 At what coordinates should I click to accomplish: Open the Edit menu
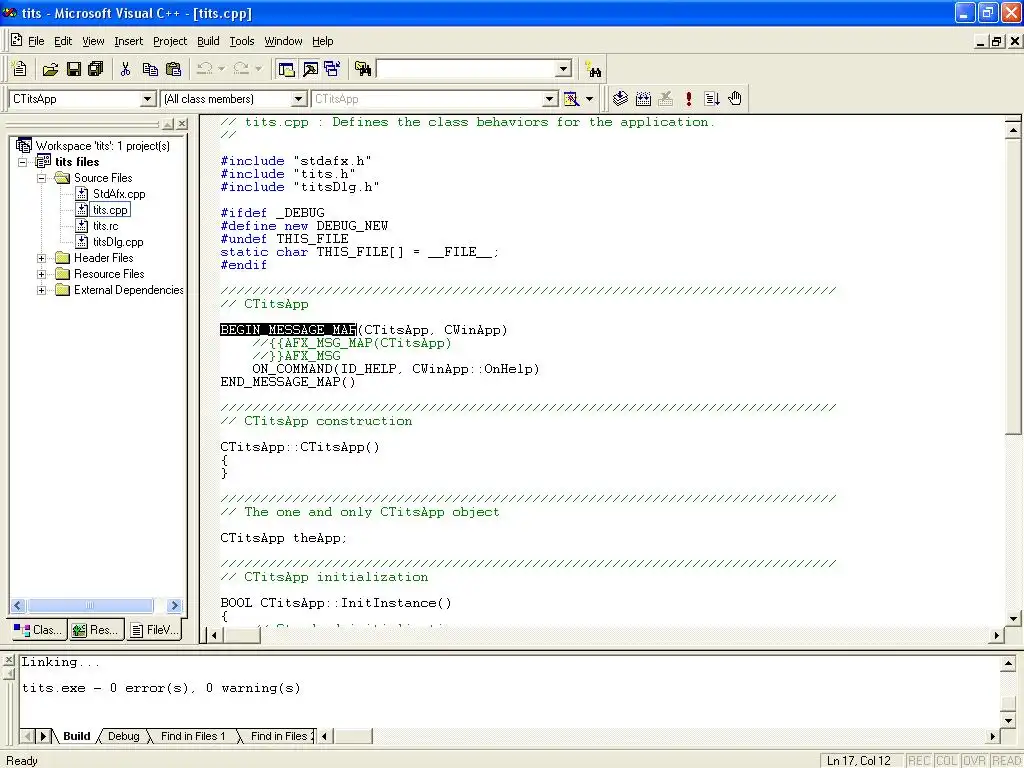pyautogui.click(x=63, y=41)
